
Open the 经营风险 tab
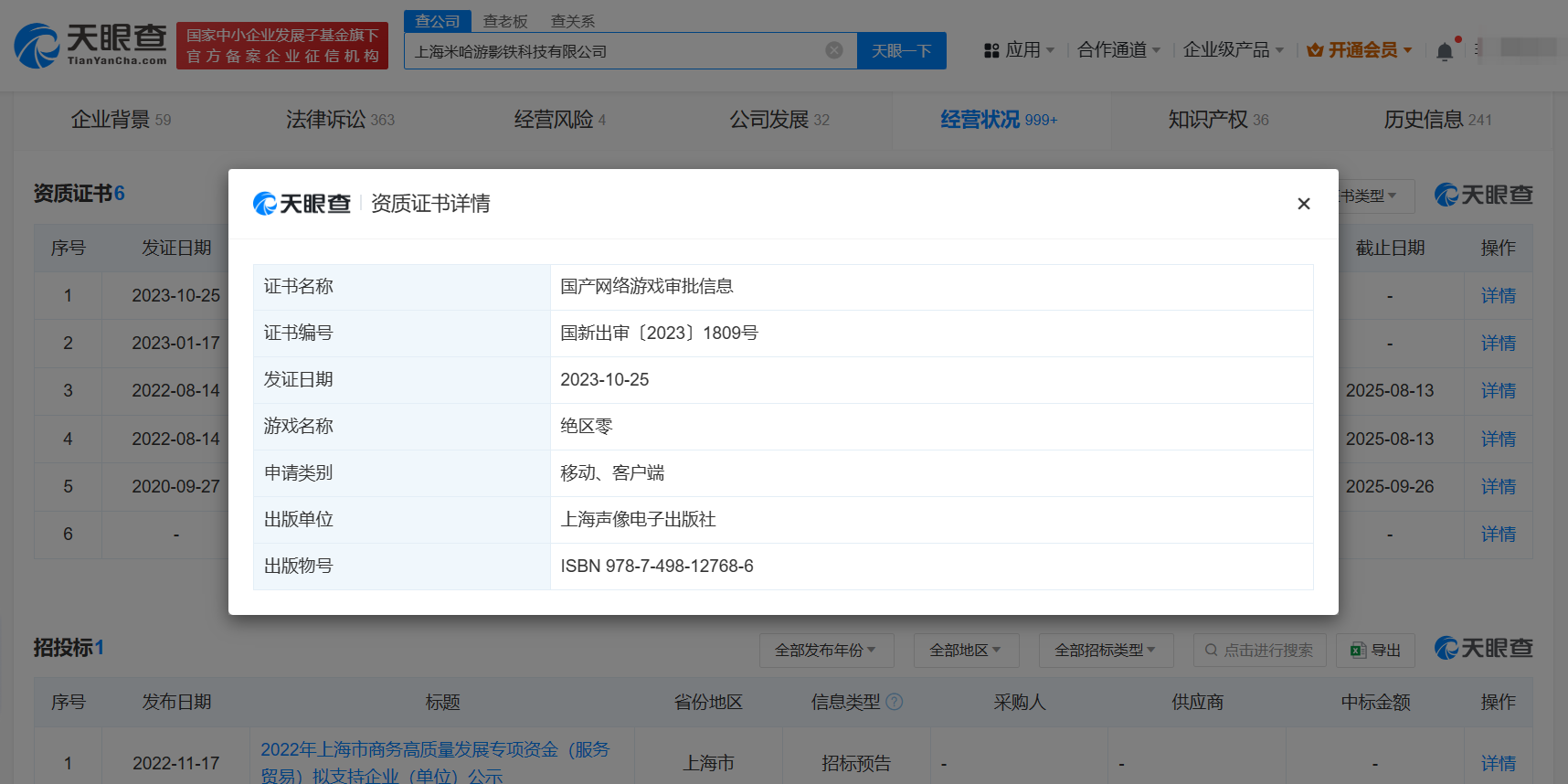[x=560, y=120]
